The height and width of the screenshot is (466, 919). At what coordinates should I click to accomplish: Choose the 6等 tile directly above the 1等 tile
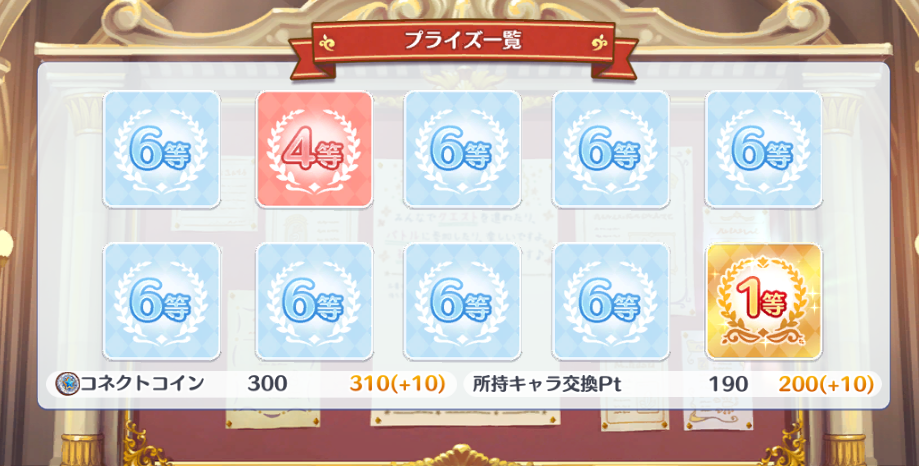(x=764, y=149)
